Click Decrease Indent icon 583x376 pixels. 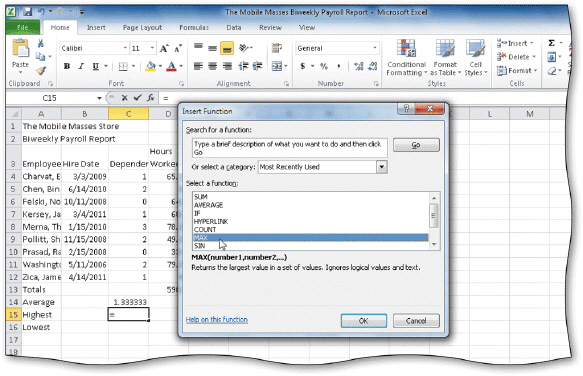243,66
